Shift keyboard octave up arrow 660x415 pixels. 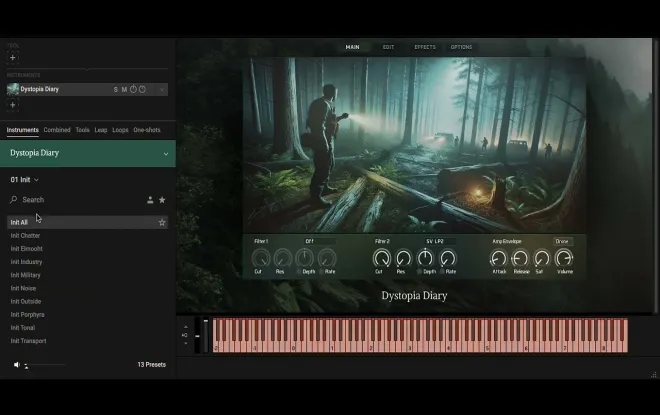[186, 327]
